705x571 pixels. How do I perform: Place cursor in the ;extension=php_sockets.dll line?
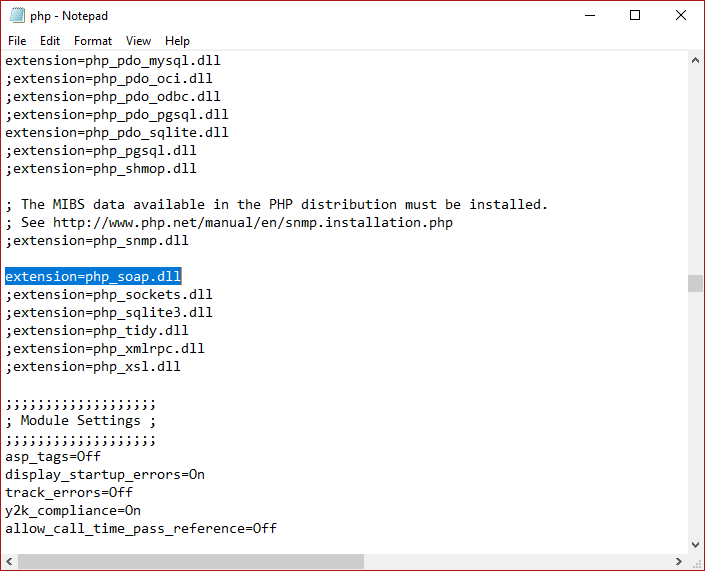point(108,294)
